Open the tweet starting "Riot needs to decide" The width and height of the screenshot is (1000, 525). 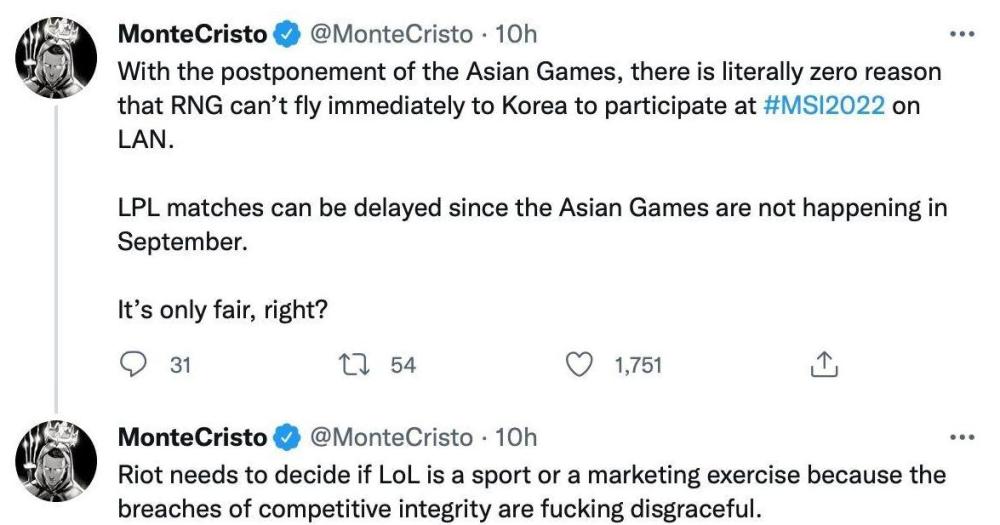tap(530, 490)
